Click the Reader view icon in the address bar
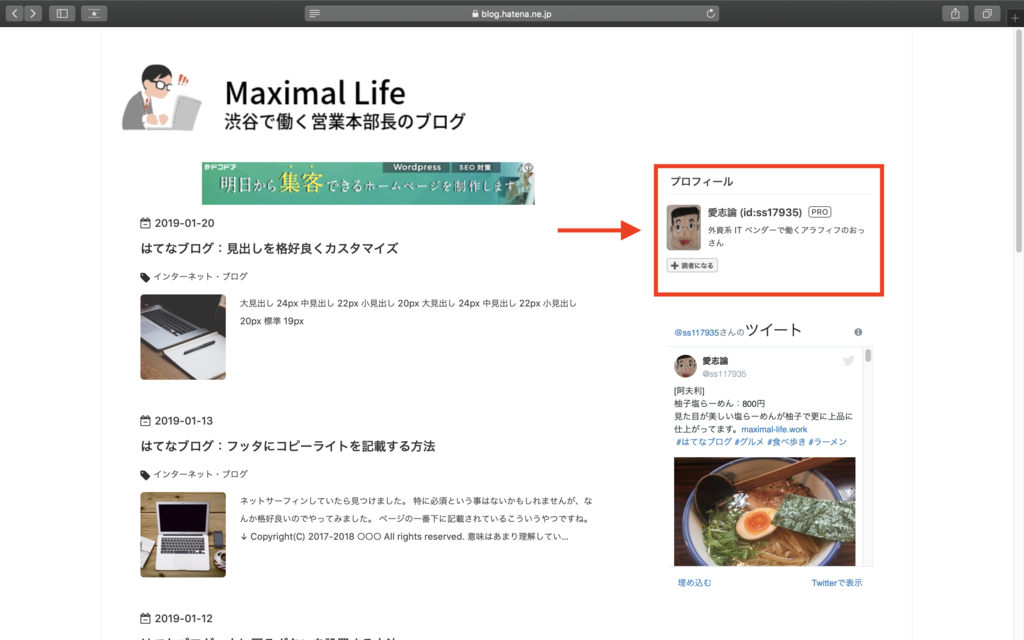The height and width of the screenshot is (640, 1024). [315, 13]
